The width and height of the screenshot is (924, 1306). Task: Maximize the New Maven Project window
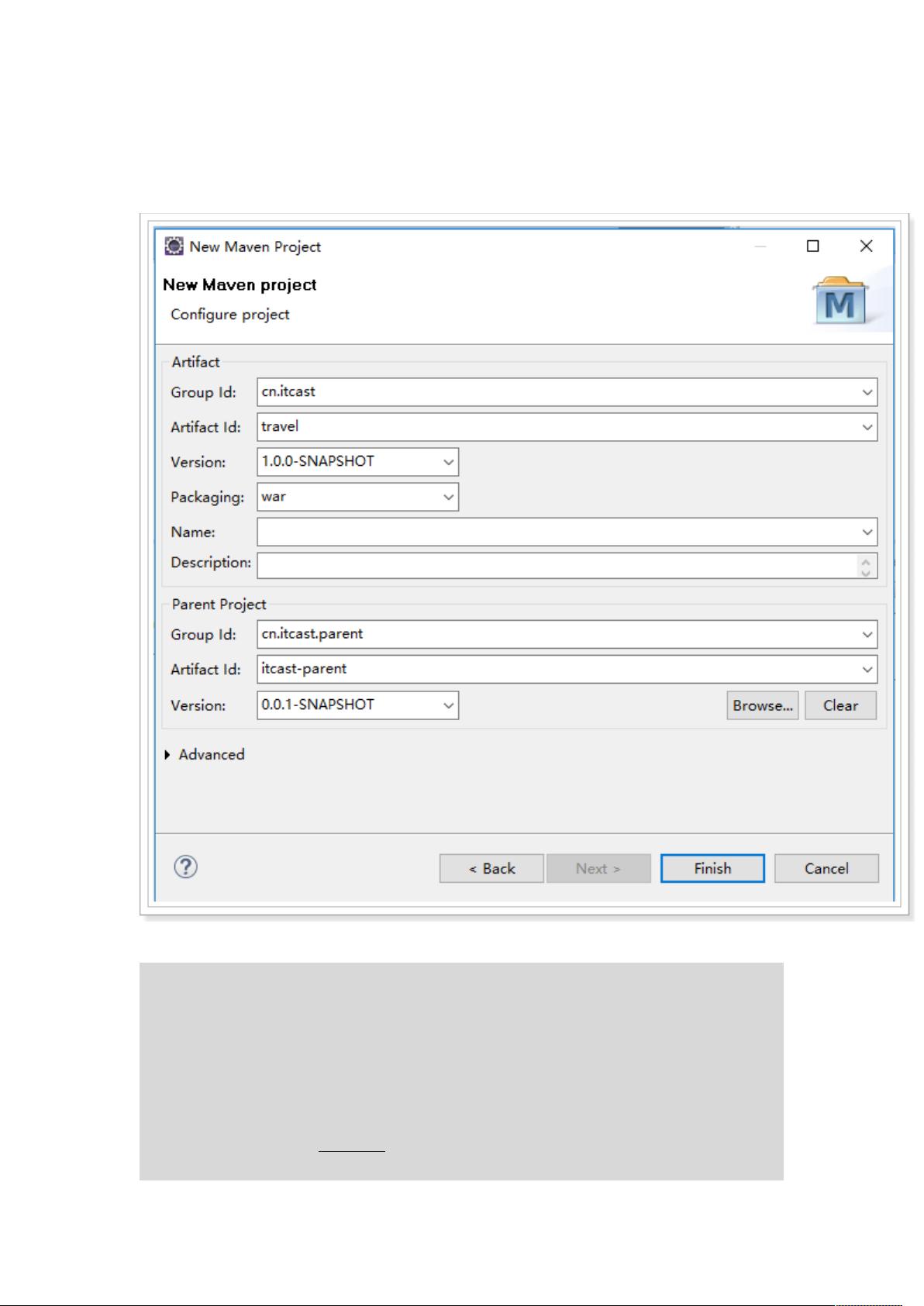tap(813, 246)
